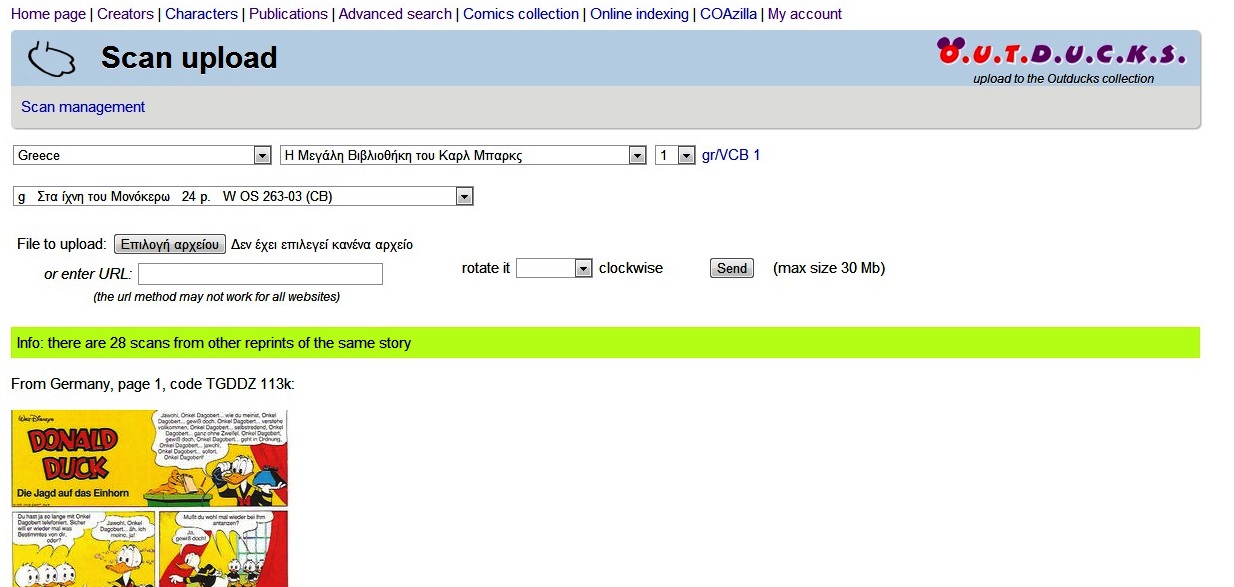Image resolution: width=1234 pixels, height=587 pixels.
Task: Open the Characters section
Action: (x=201, y=14)
